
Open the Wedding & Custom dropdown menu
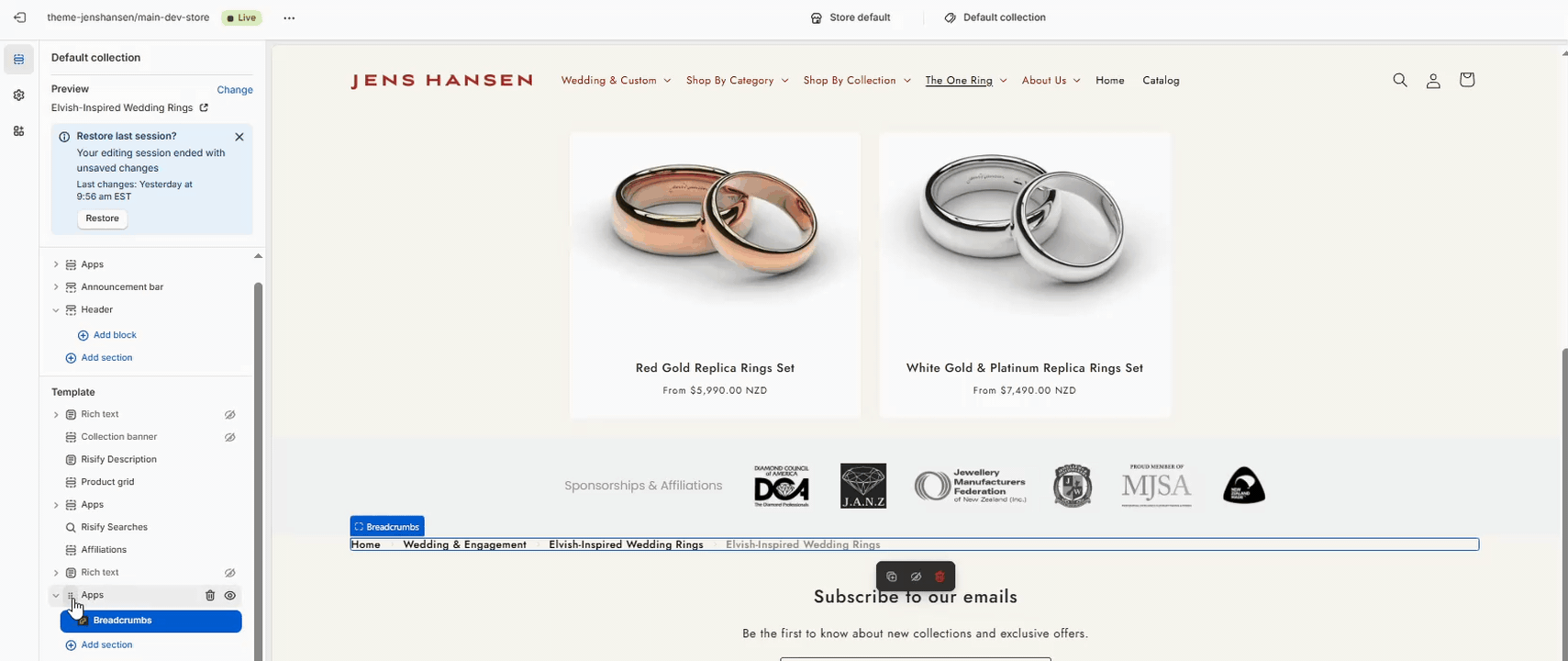click(x=616, y=81)
